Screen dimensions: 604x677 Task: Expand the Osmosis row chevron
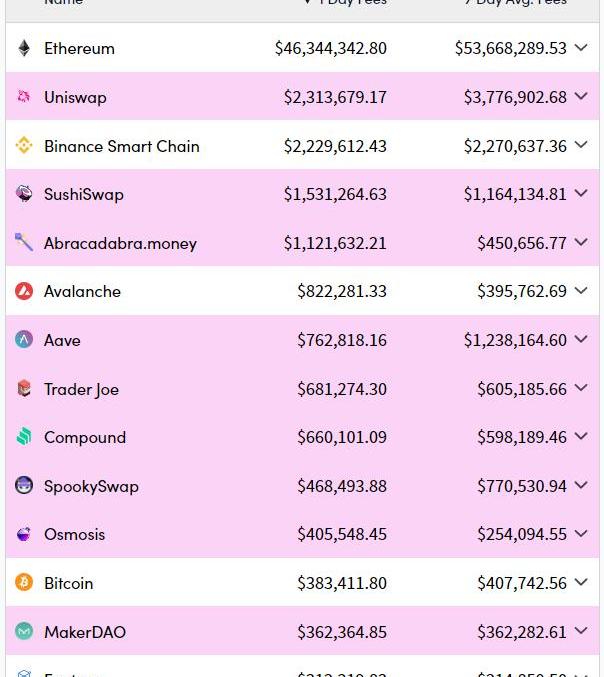[581, 534]
